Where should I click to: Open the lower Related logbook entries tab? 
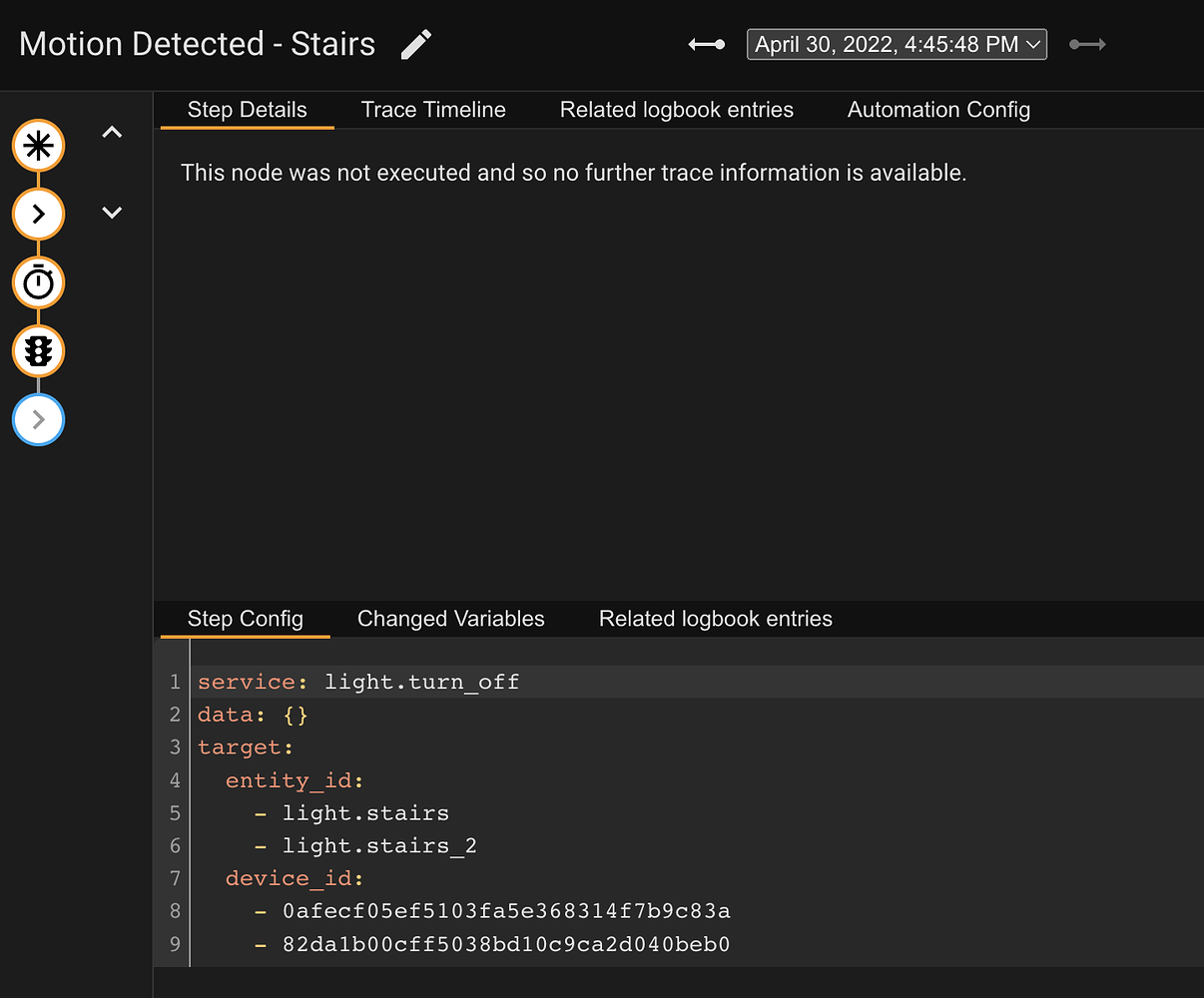[715, 619]
